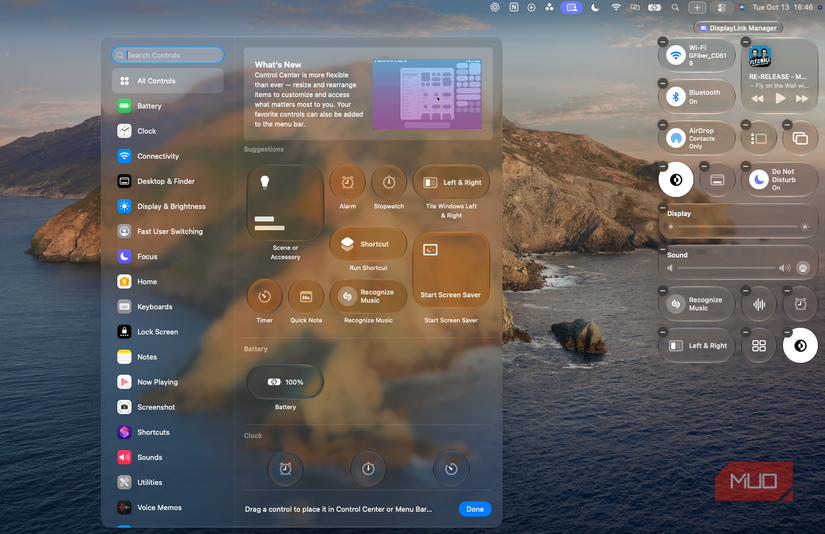Toggle AirDrop Contacts Only control
The image size is (825, 534).
click(676, 138)
